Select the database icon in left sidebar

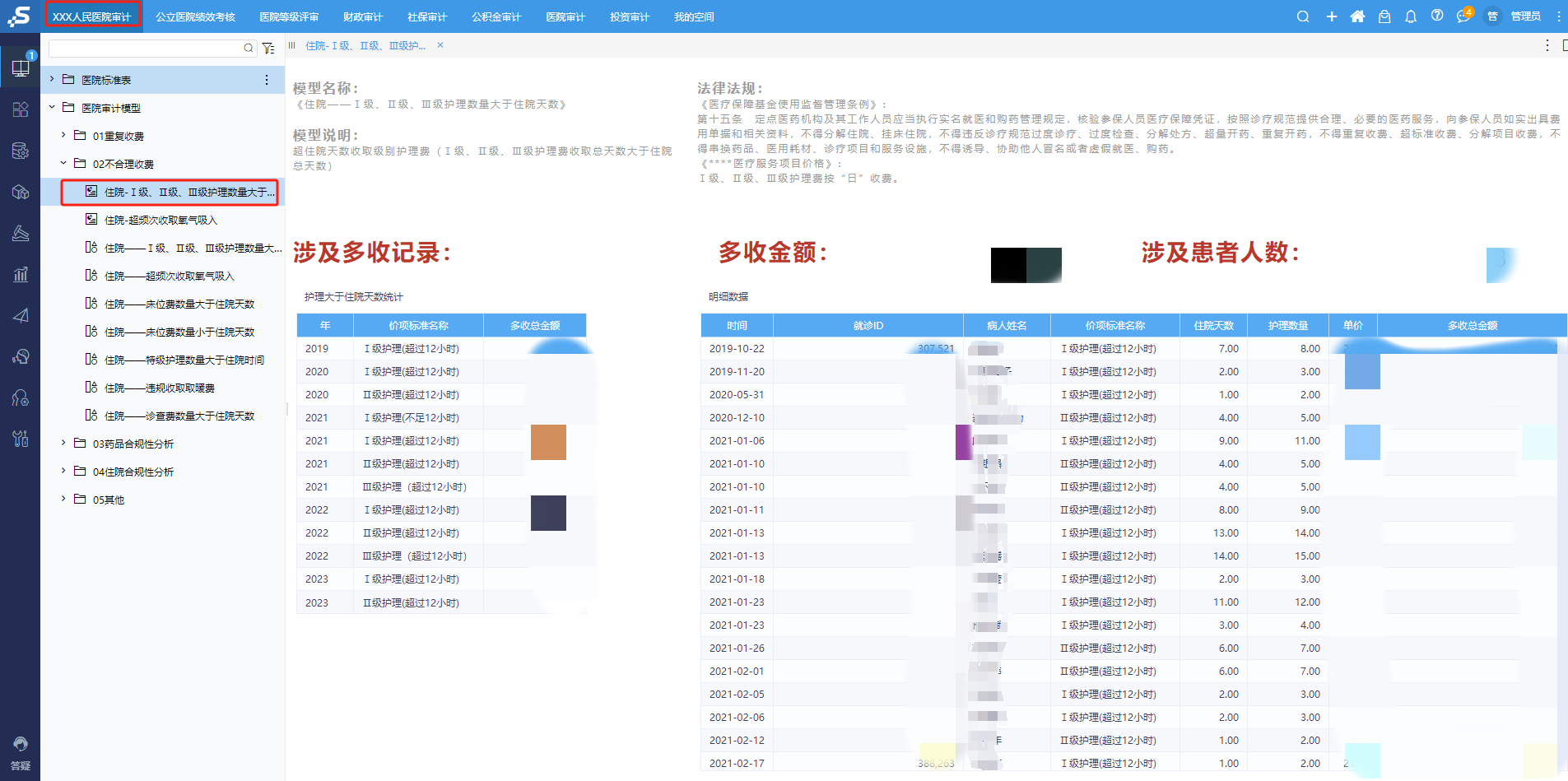coord(21,150)
